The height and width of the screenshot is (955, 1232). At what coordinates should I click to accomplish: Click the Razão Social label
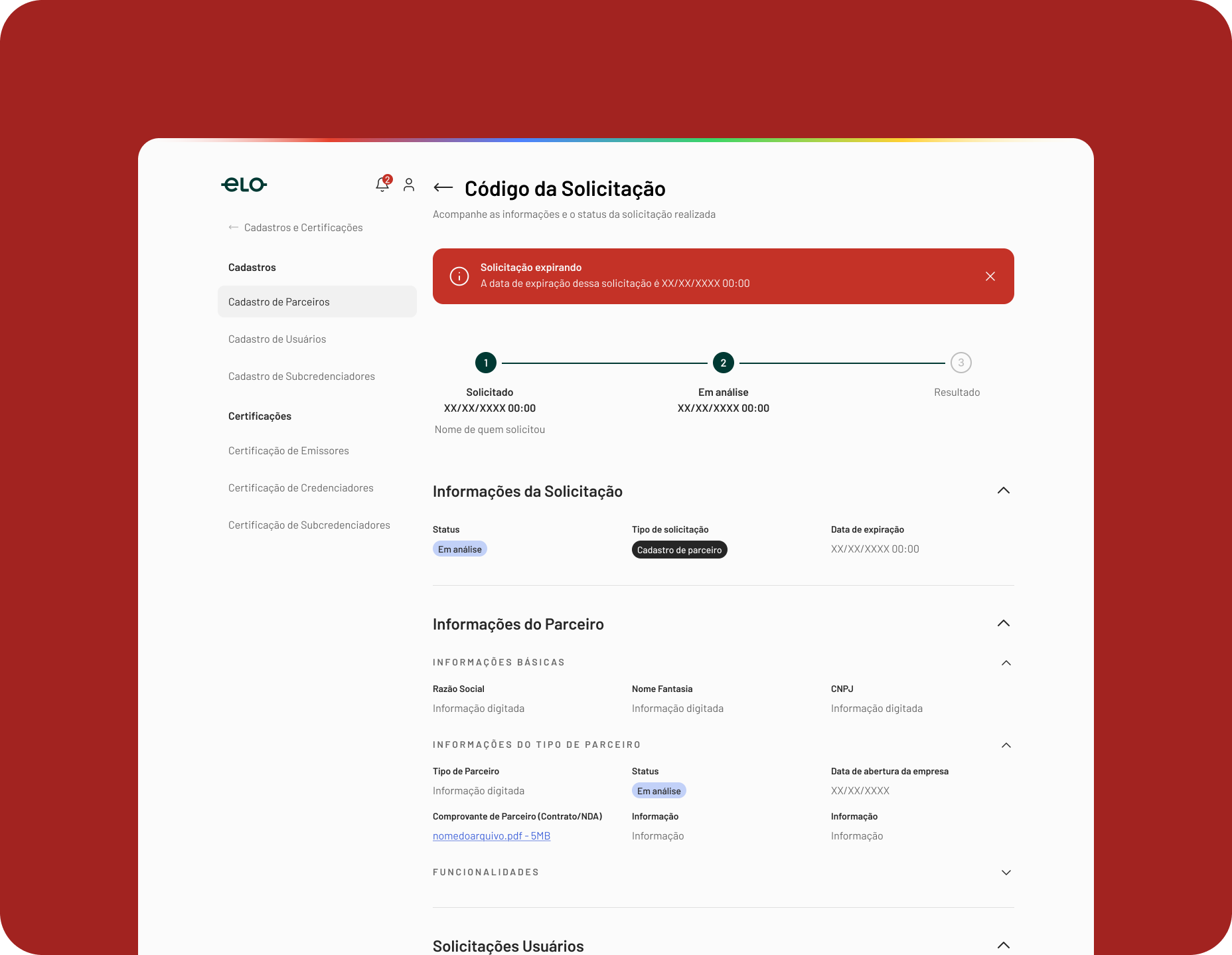[459, 689]
